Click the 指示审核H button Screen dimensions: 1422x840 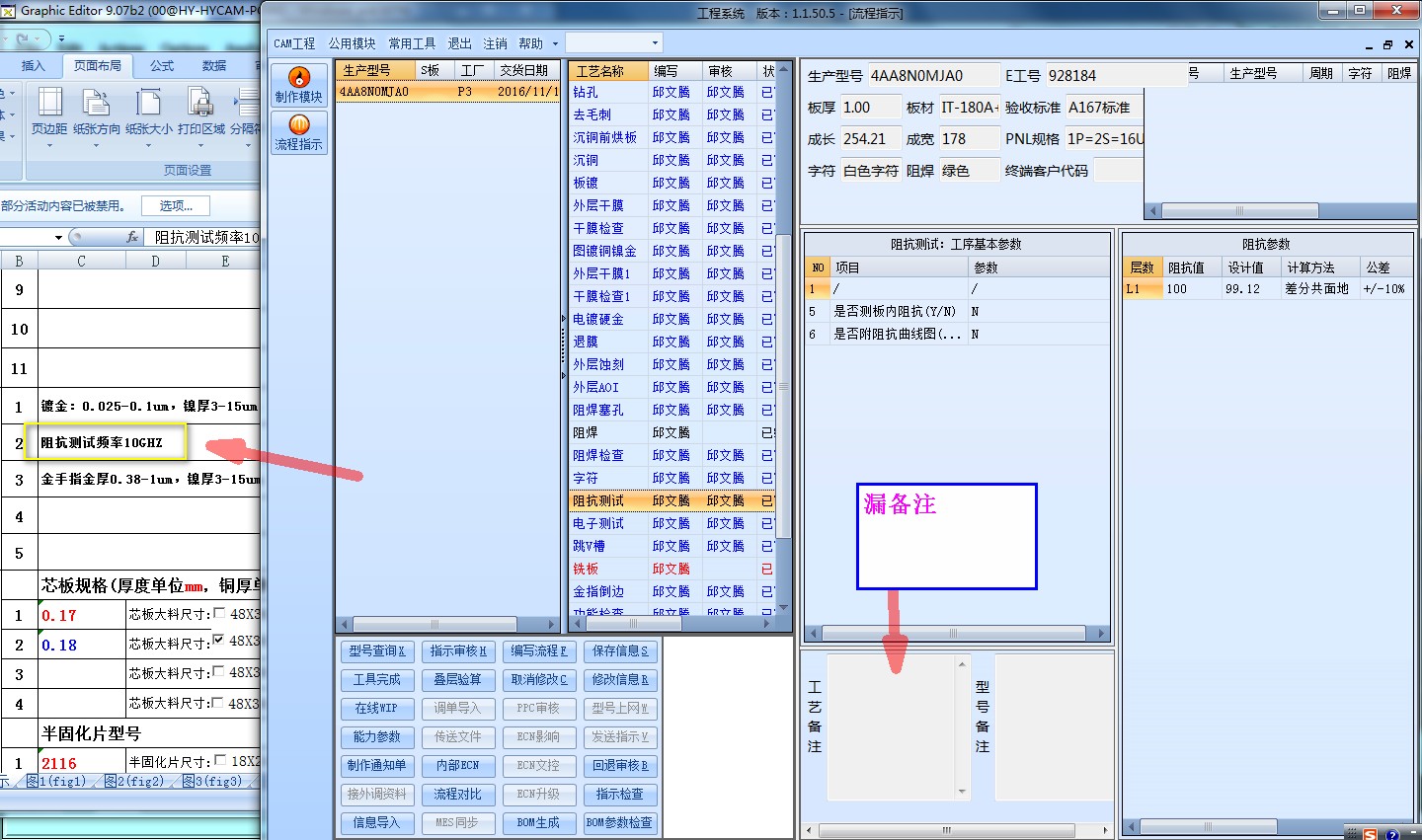[458, 651]
